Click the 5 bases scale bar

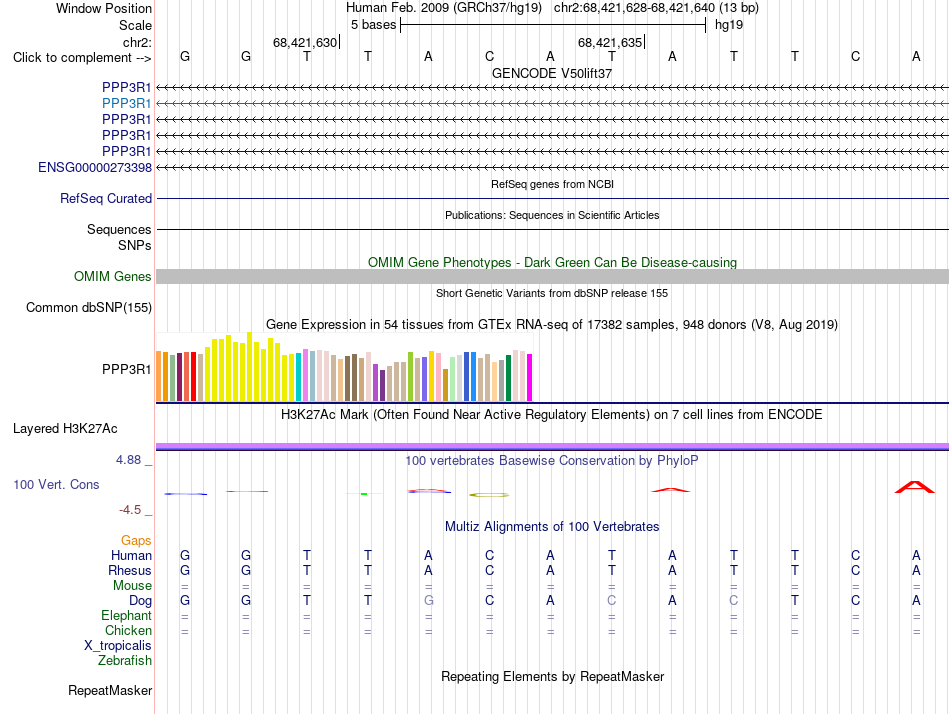click(553, 25)
